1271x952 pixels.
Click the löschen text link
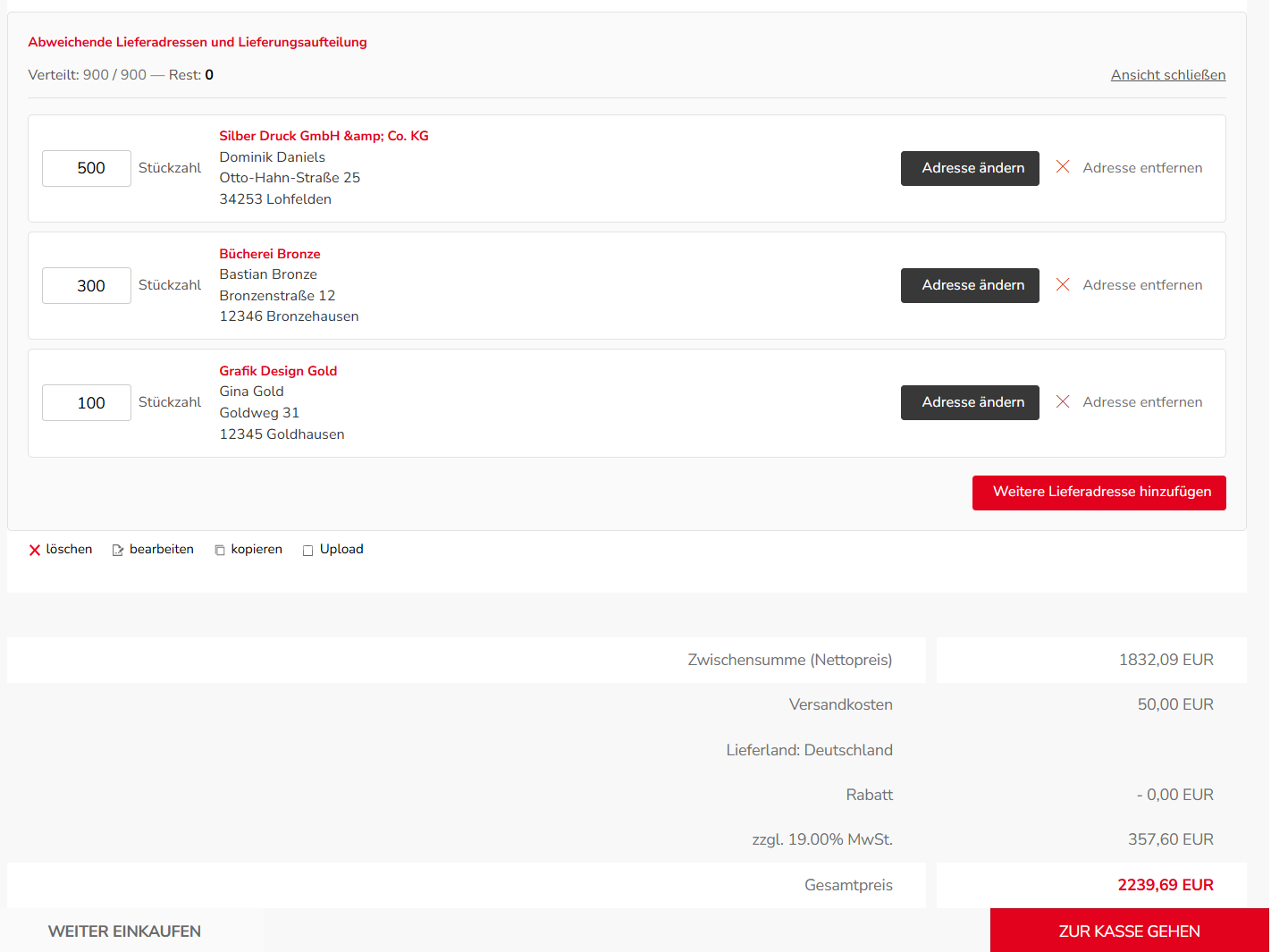click(69, 549)
